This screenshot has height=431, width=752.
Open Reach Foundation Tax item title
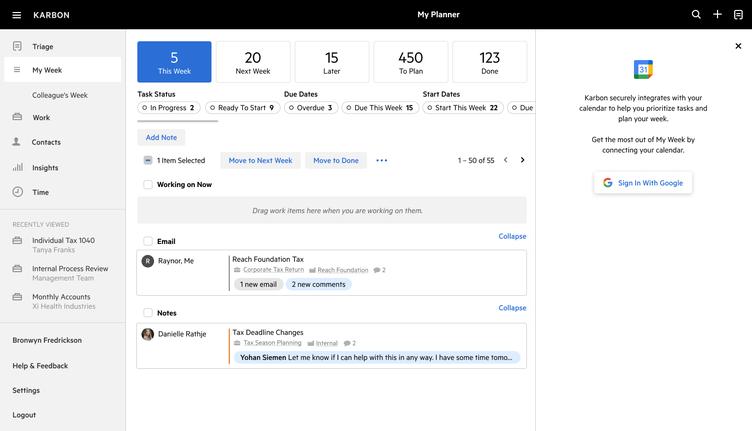pos(268,259)
